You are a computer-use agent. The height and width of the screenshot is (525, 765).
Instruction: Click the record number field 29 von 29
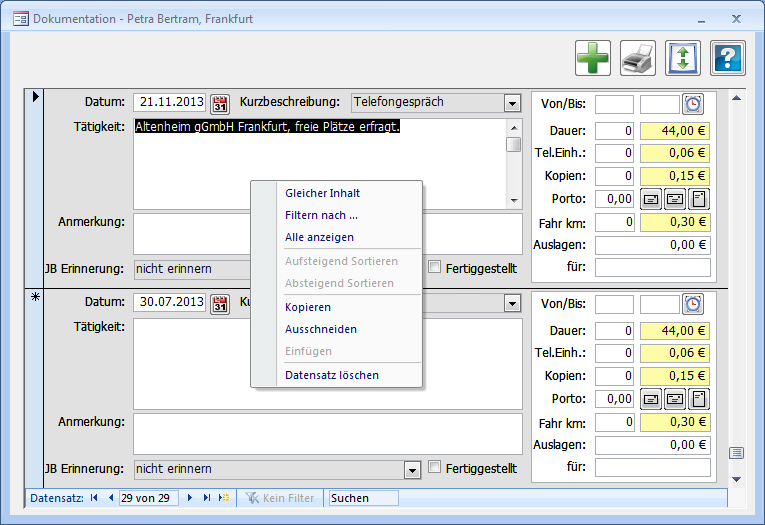[x=149, y=498]
